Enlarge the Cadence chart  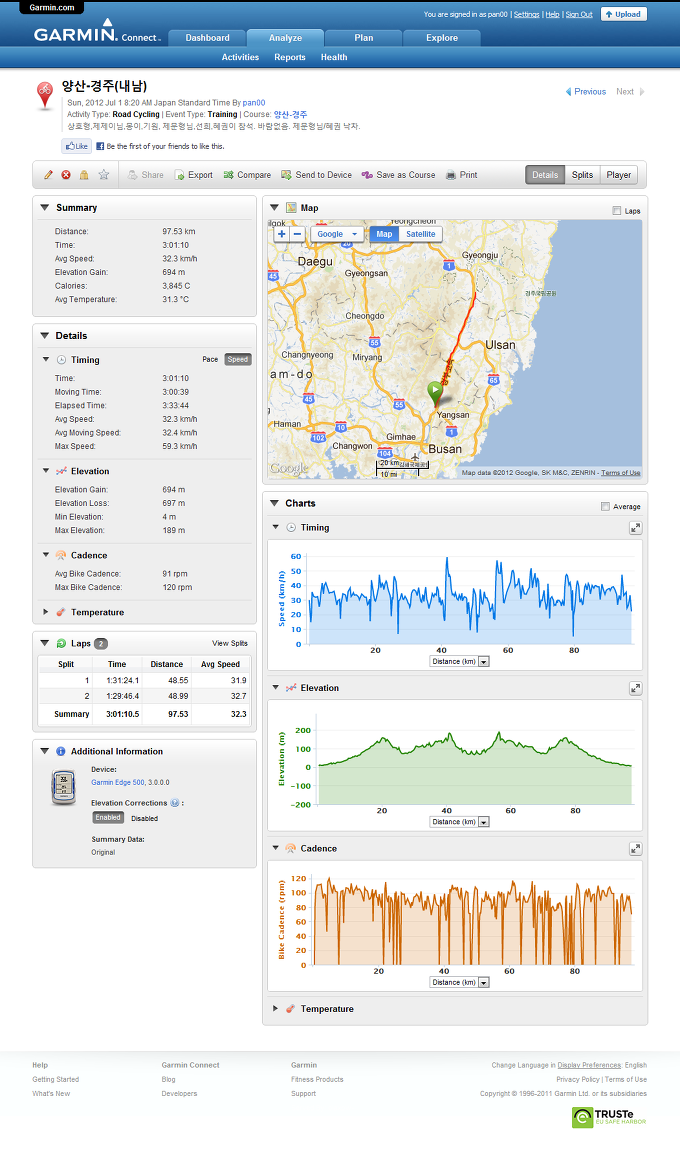point(635,849)
